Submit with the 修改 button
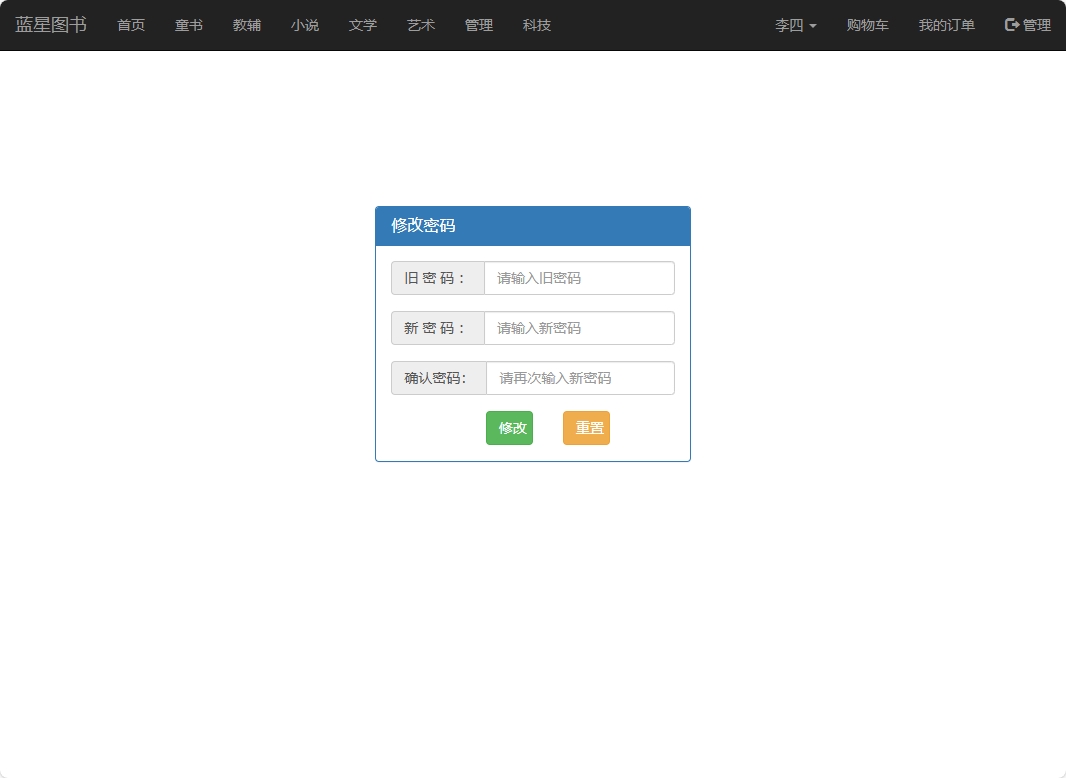The height and width of the screenshot is (778, 1066). (x=509, y=427)
